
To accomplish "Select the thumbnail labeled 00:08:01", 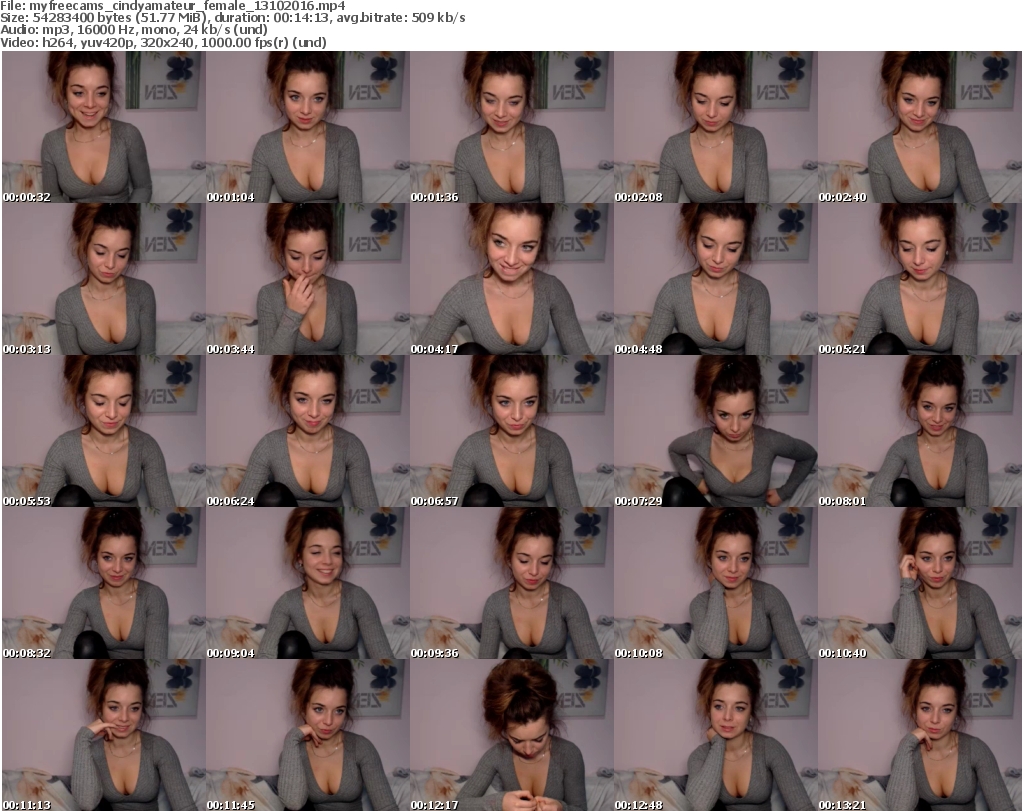I will (919, 431).
